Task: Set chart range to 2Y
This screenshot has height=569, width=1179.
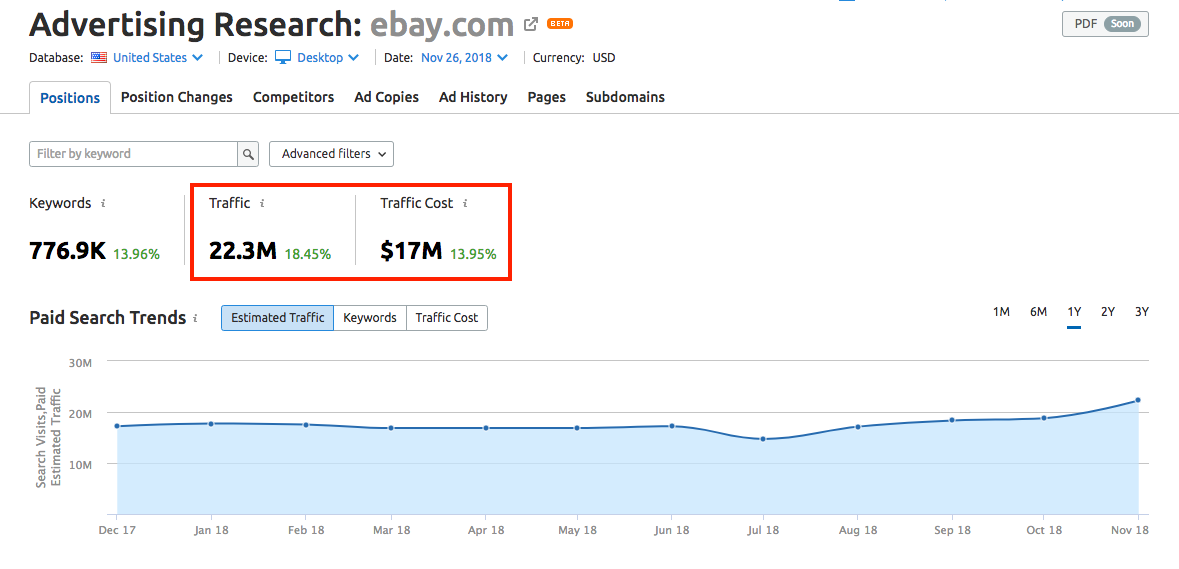Action: pos(1108,312)
